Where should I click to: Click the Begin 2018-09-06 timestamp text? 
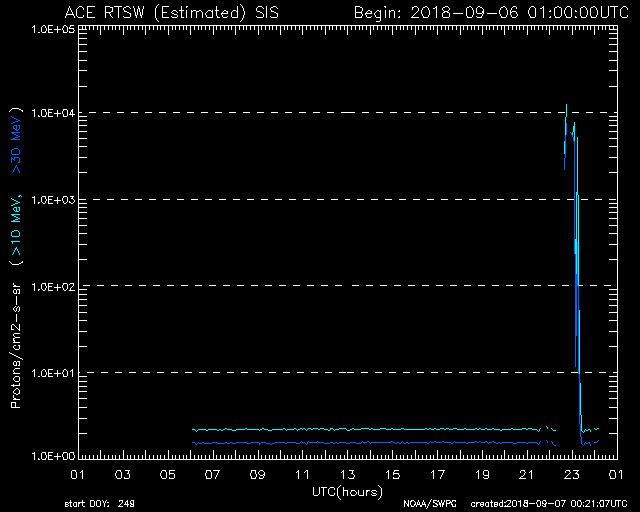[490, 11]
